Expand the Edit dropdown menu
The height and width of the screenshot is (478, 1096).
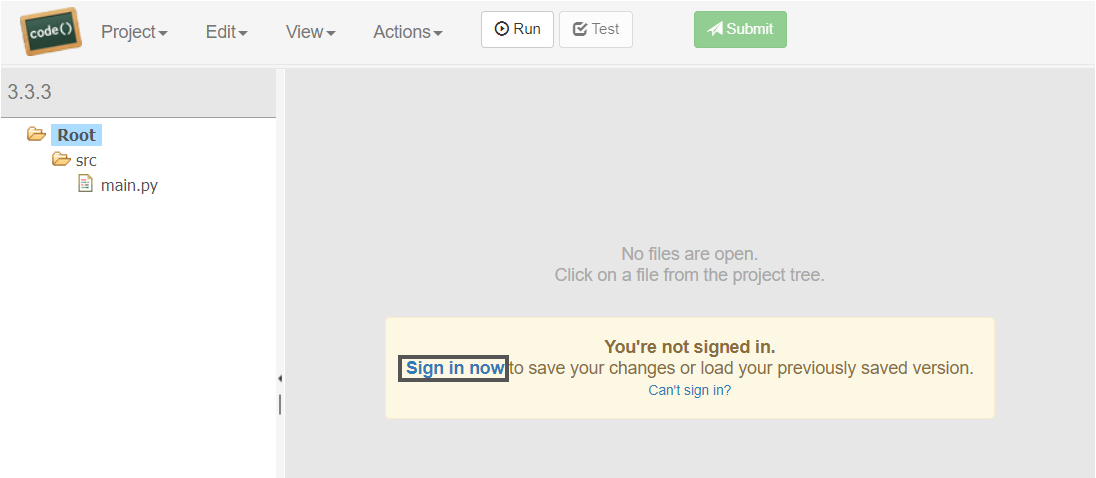226,32
